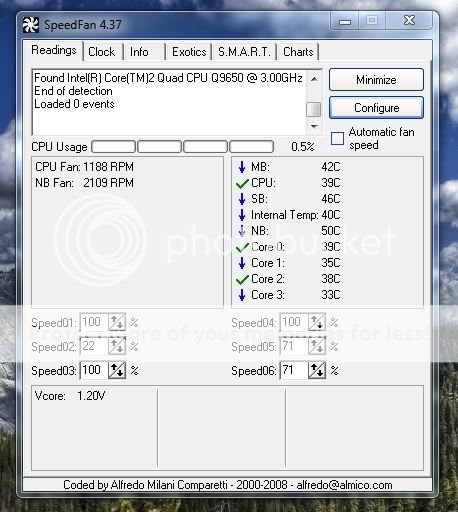Click the arrow icon beside Internal Temp

(242, 215)
